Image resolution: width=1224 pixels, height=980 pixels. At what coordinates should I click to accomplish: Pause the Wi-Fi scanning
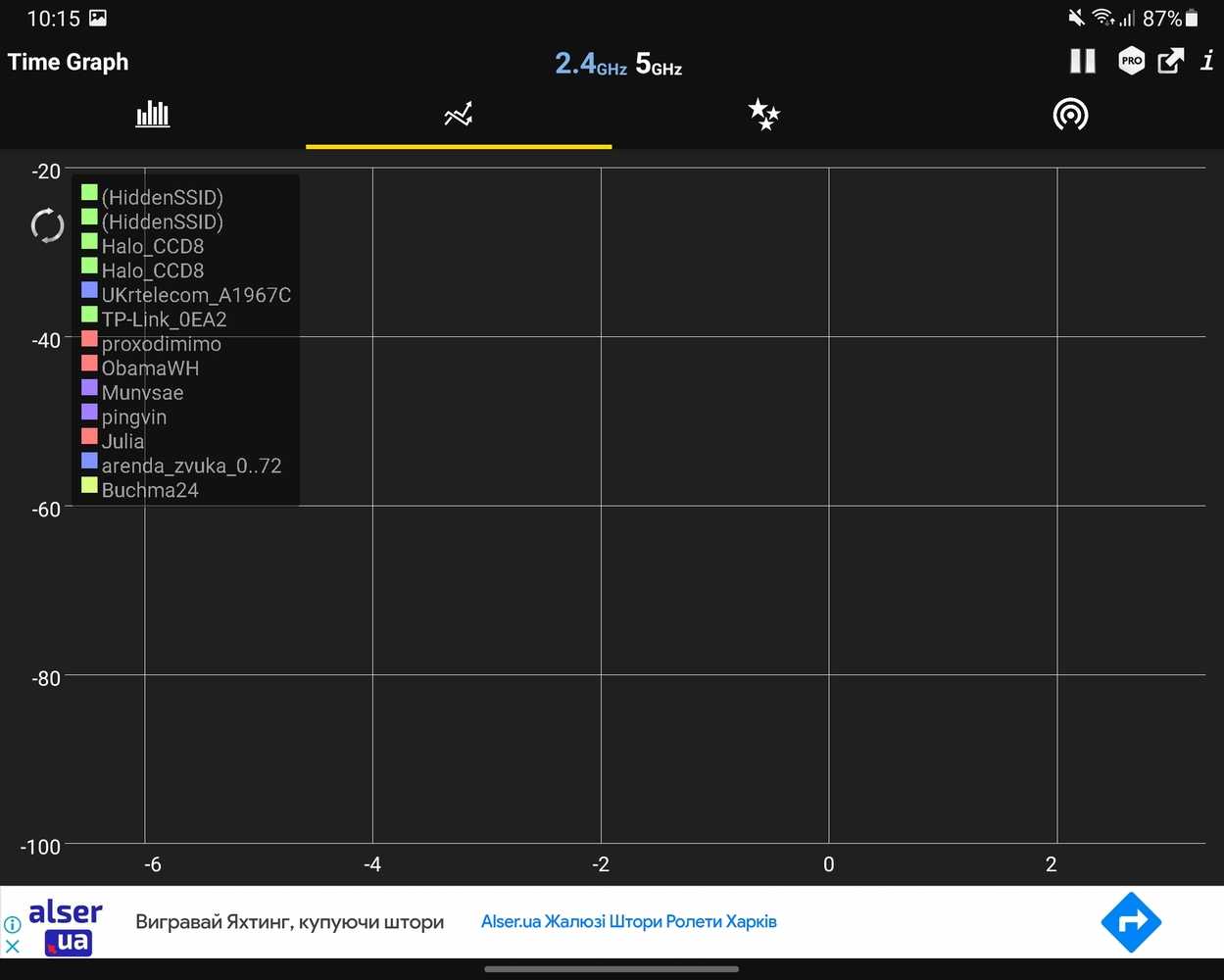(1082, 62)
